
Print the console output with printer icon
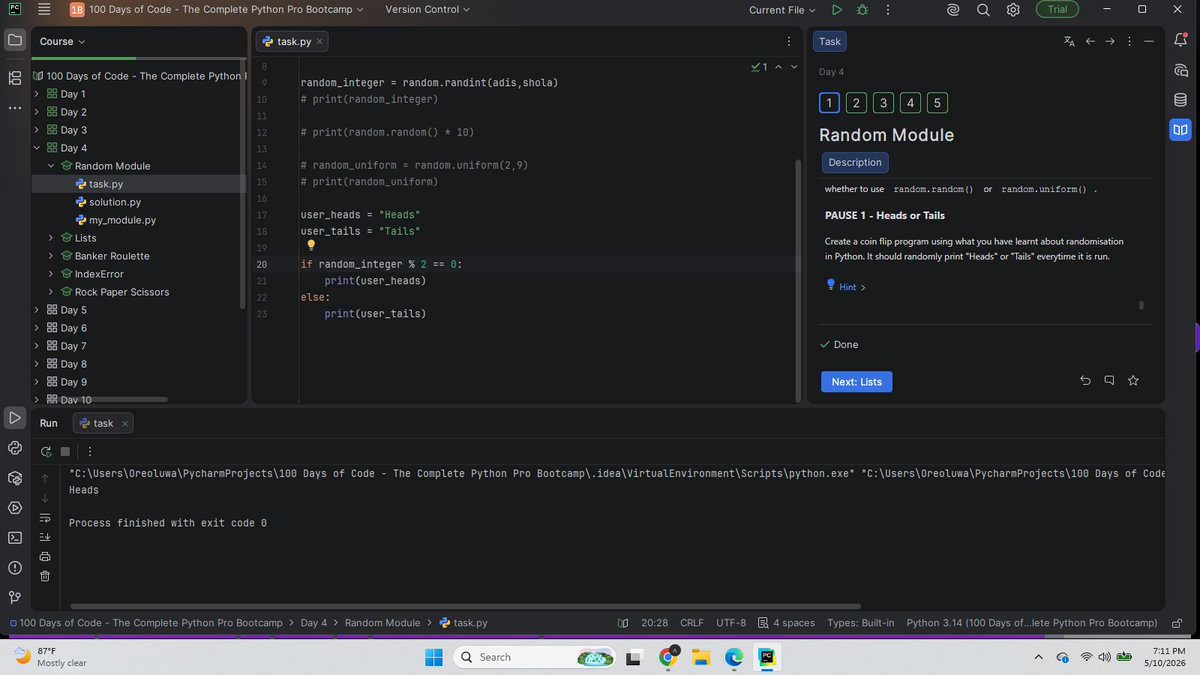45,556
